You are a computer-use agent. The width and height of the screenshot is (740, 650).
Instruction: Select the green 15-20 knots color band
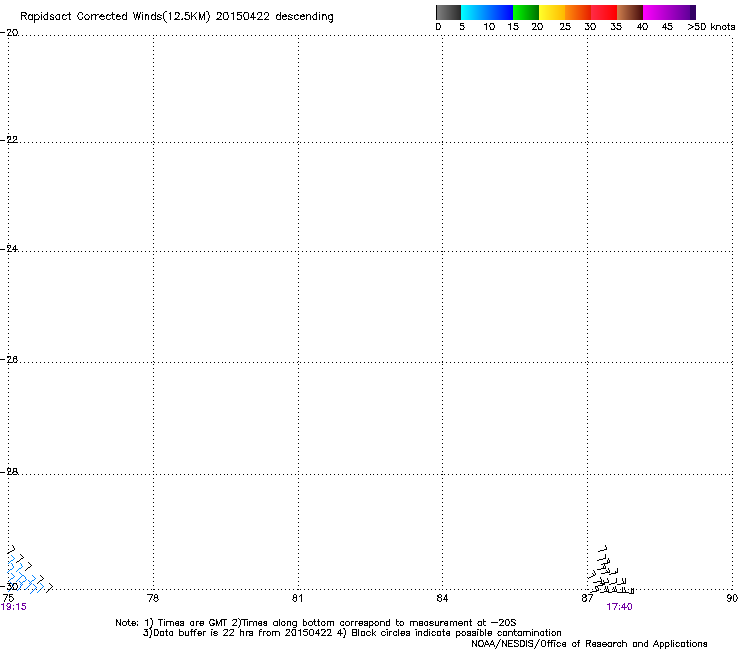point(526,12)
